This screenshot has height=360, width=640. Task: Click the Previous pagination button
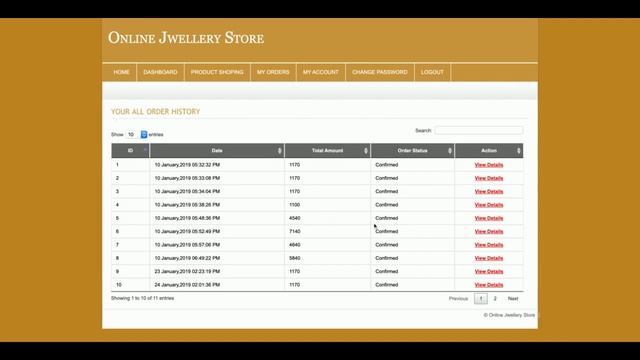click(458, 299)
